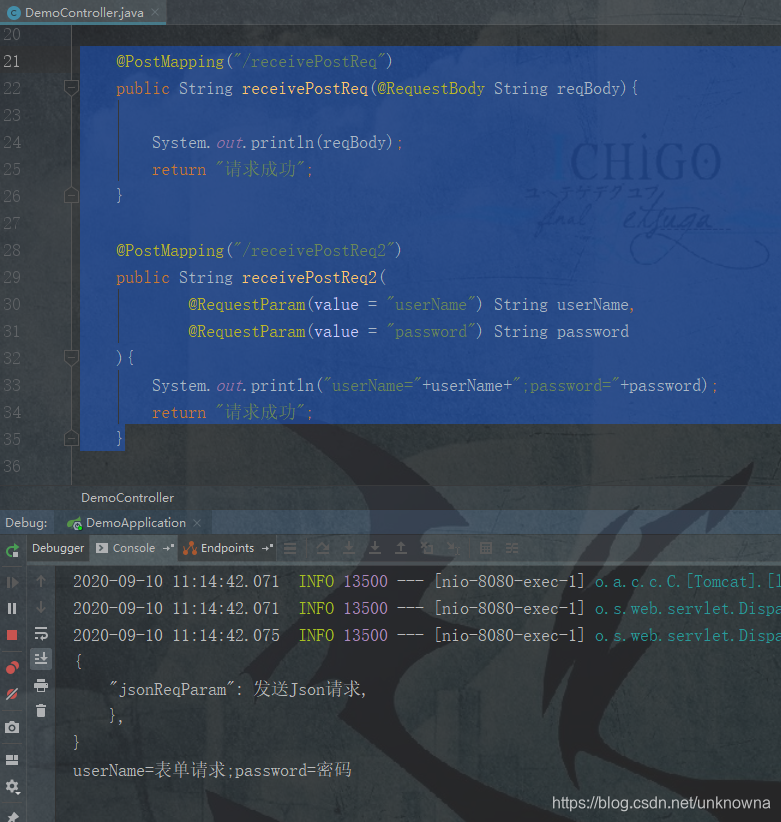This screenshot has width=781, height=822.
Task: Click the @PostMapping("/receivePostReq") annotation
Action: click(254, 62)
